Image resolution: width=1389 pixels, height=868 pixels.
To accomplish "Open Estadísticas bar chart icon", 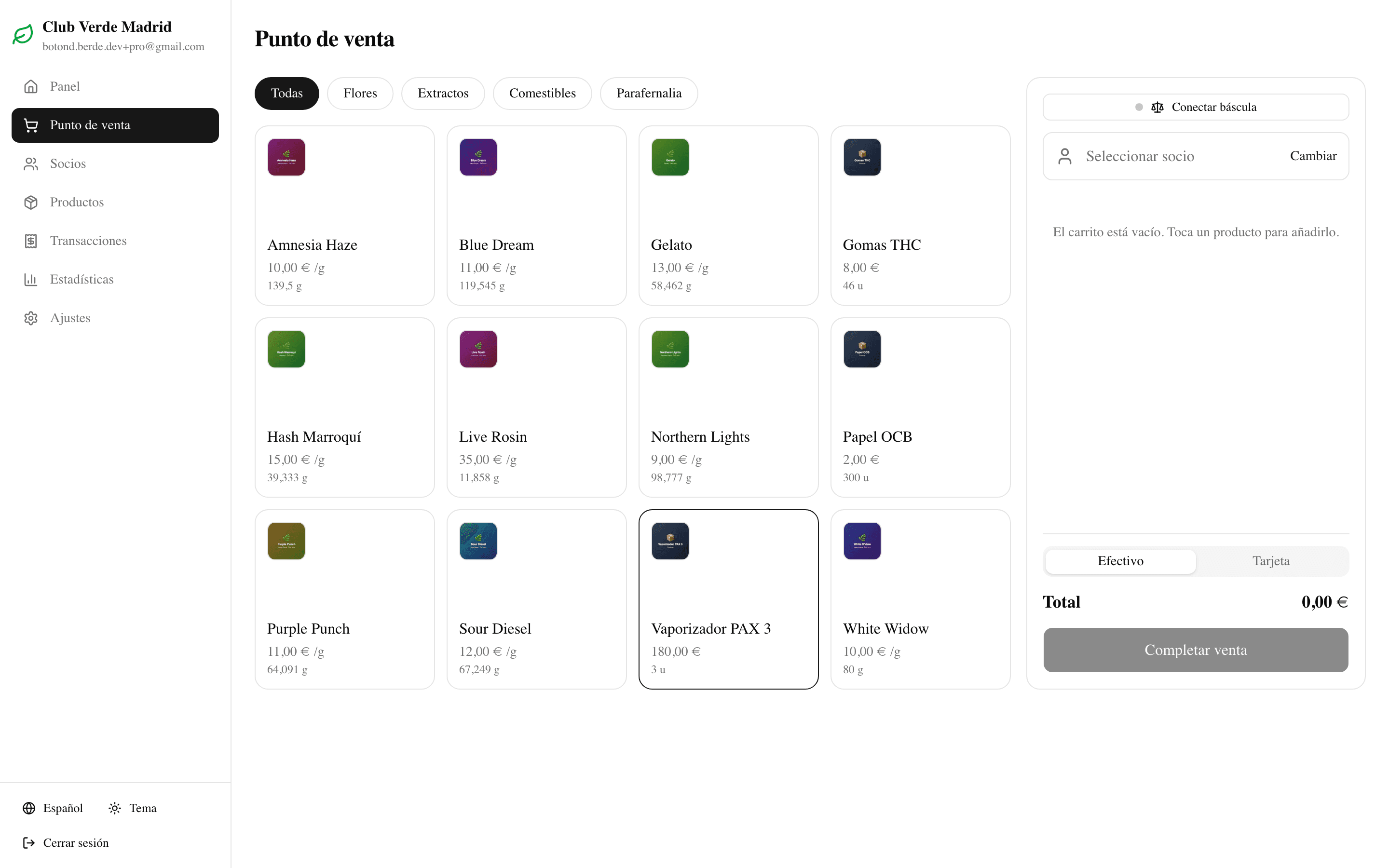I will [30, 279].
